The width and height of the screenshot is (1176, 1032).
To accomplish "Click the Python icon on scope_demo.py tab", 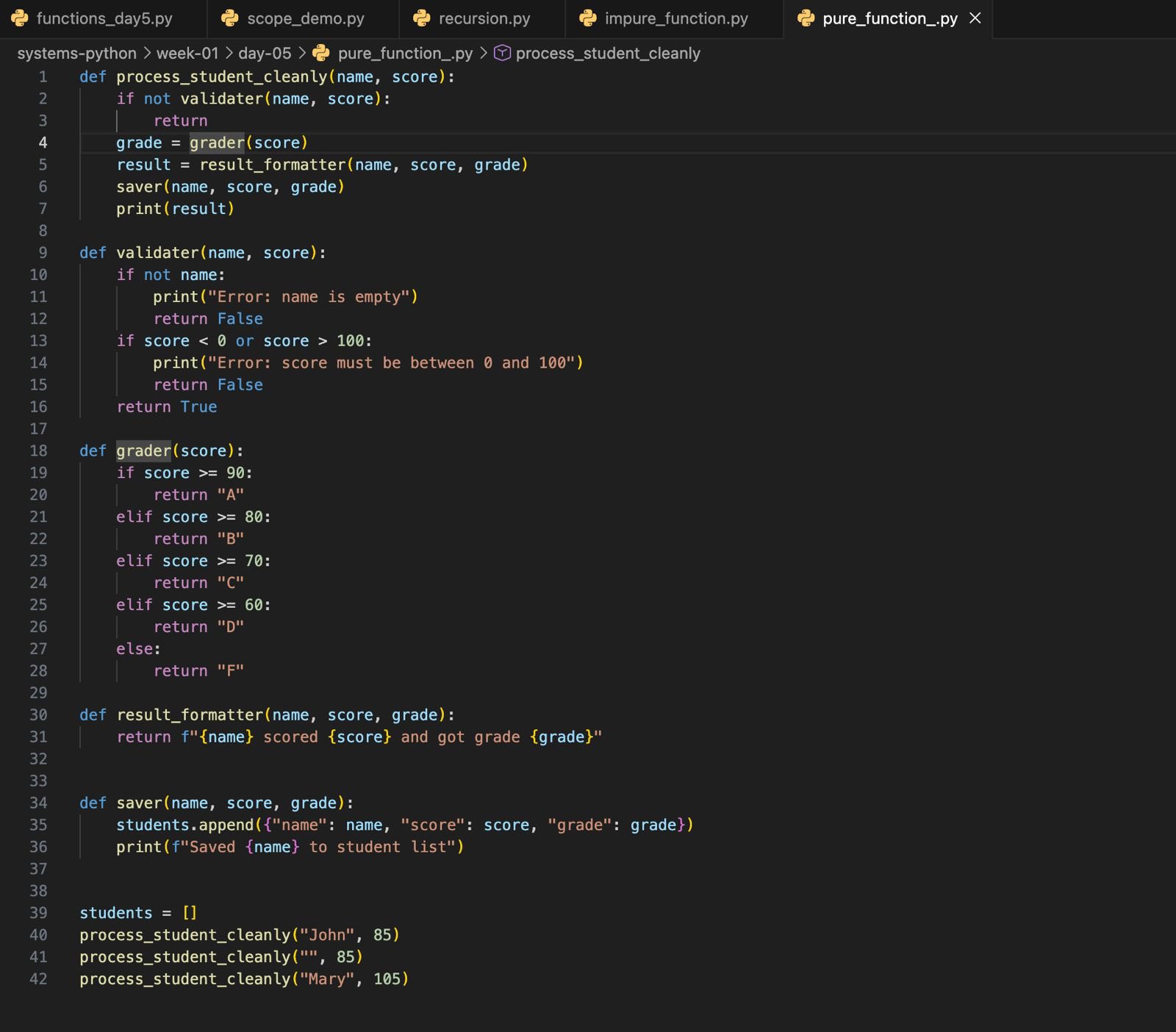I will (x=230, y=18).
